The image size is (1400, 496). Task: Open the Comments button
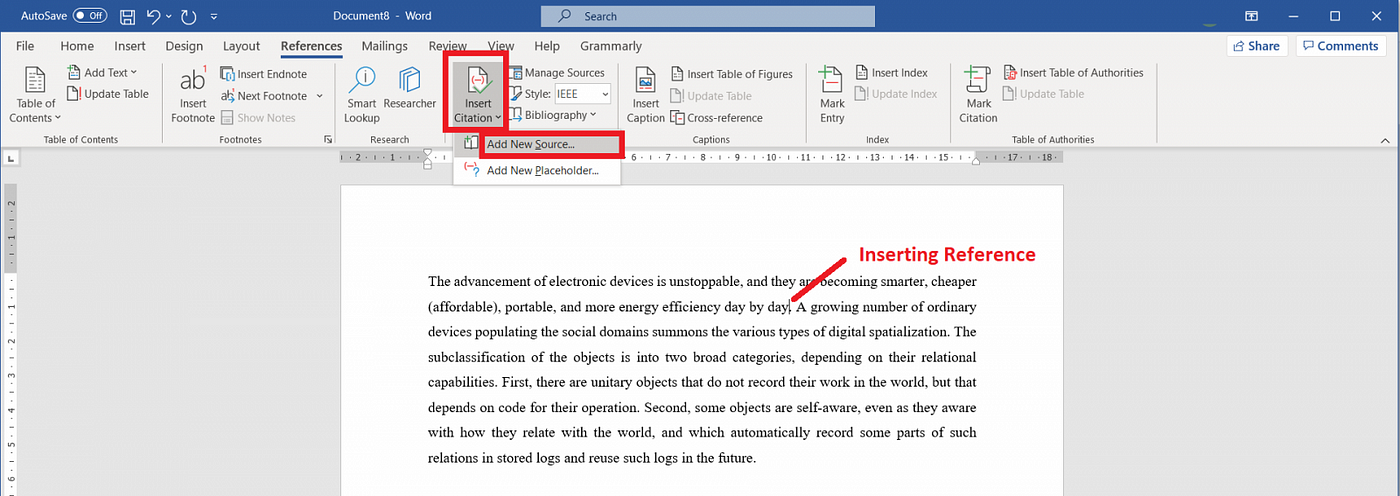(x=1340, y=46)
